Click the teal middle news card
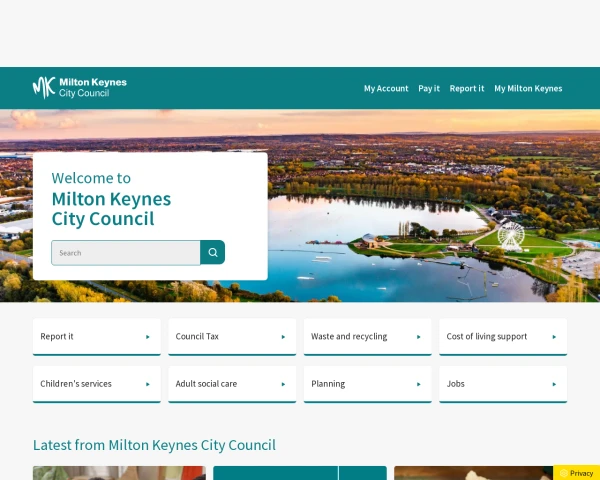600x480 pixels. [300, 473]
